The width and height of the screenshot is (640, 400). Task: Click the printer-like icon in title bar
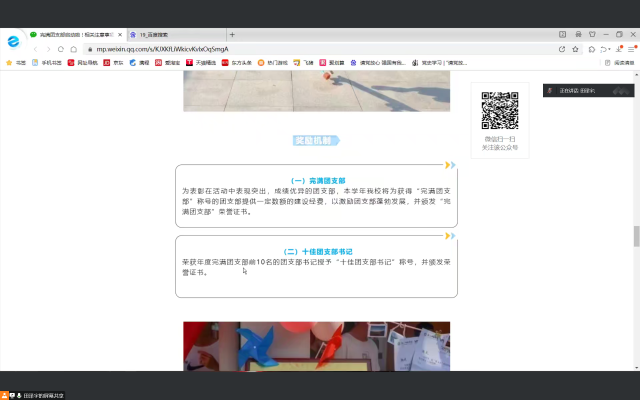[578, 34]
